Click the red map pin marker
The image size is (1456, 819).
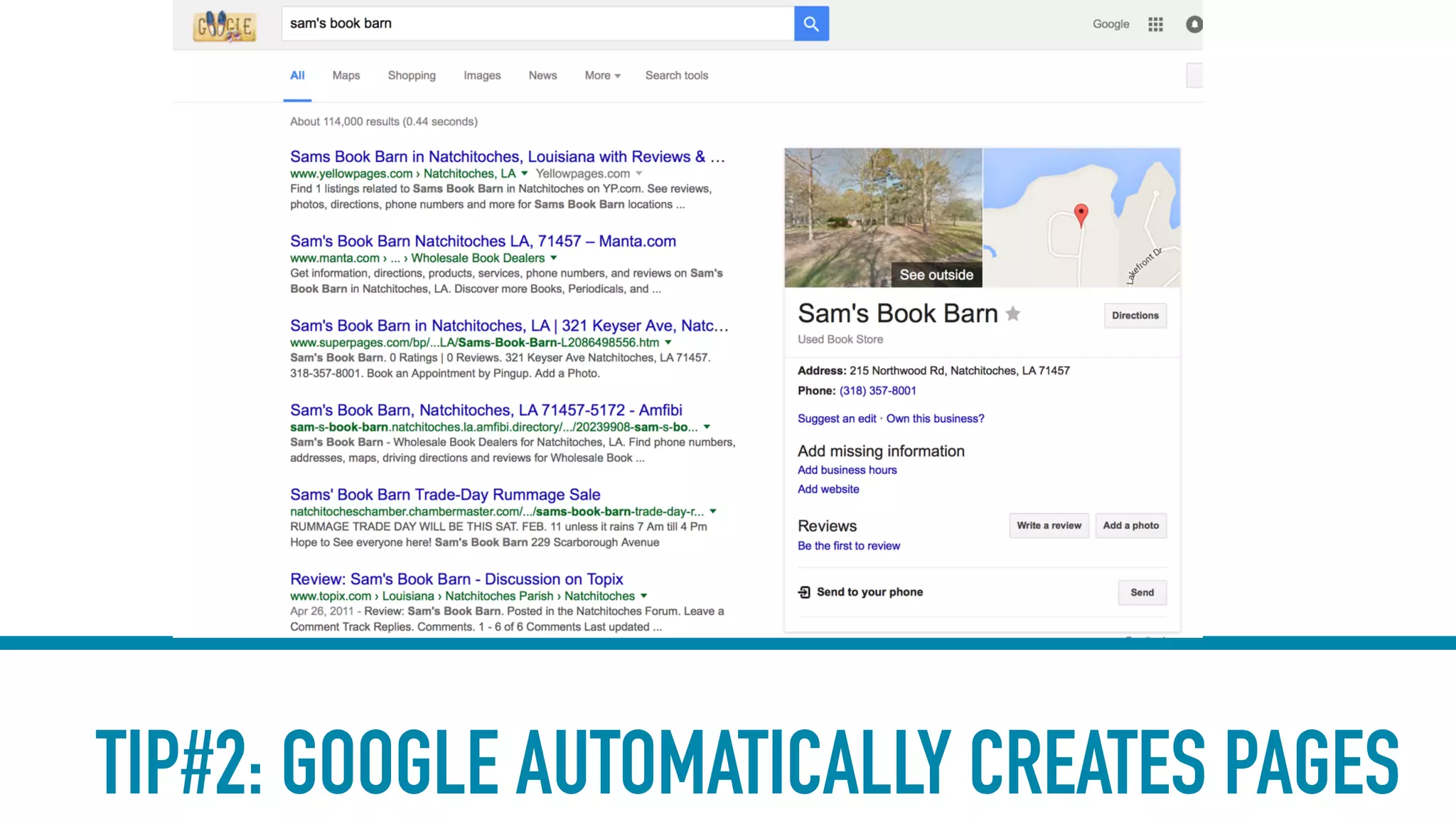point(1081,215)
